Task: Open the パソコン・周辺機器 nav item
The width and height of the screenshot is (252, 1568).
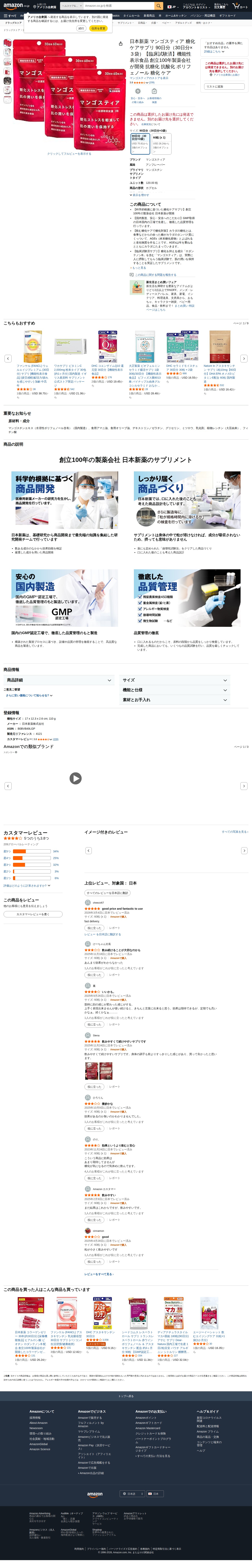Action: [203, 16]
